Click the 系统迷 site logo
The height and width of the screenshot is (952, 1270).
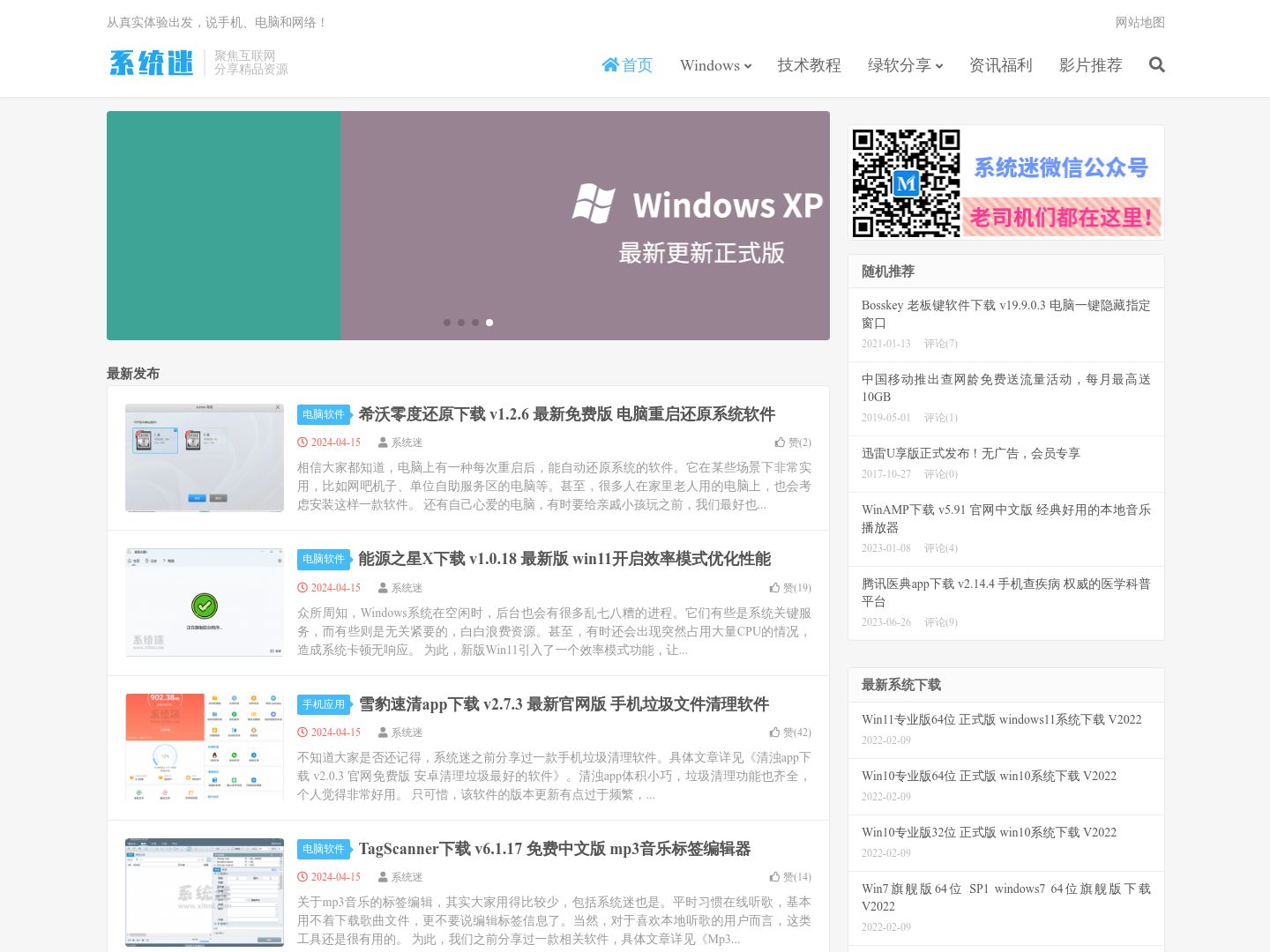(151, 63)
